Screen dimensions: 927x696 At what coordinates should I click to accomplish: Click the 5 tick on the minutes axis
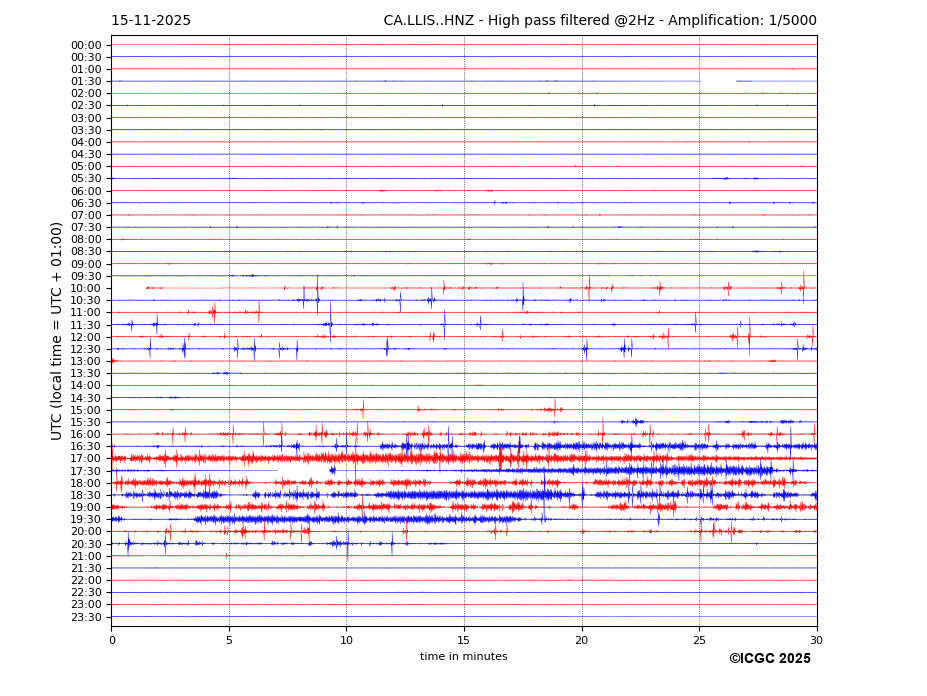229,640
